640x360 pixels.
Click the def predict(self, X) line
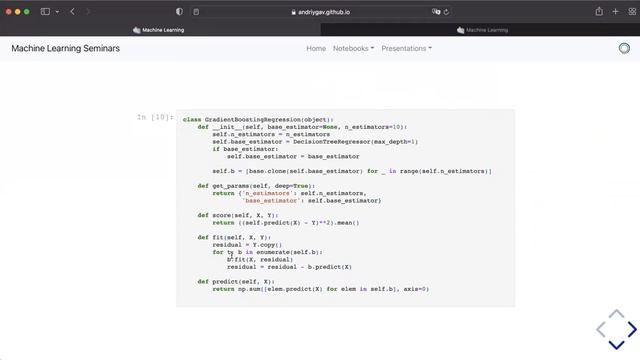tap(236, 281)
